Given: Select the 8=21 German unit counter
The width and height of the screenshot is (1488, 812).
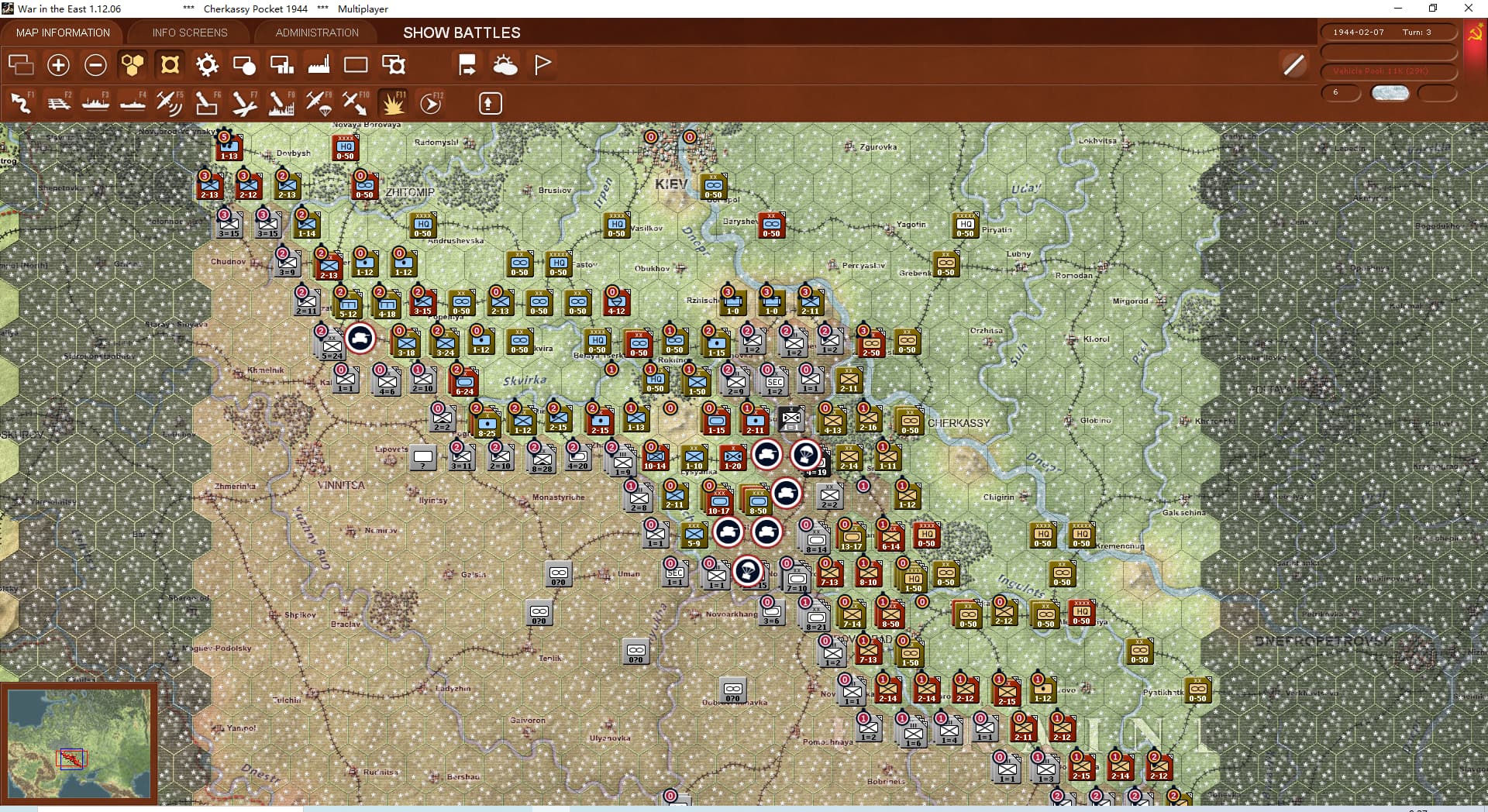Looking at the screenshot, I should 815,617.
